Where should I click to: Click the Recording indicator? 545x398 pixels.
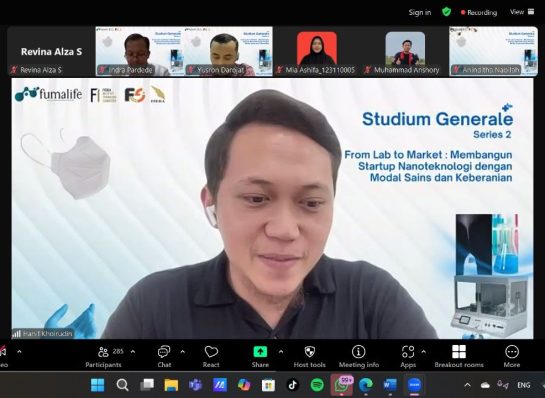479,13
